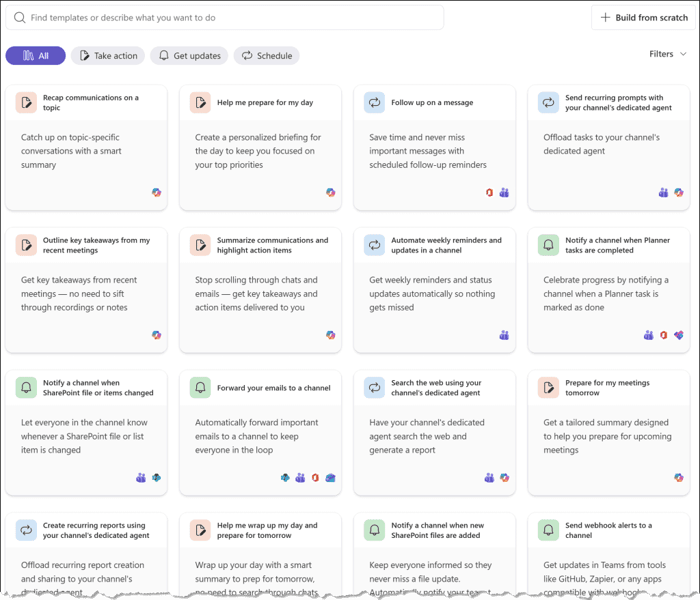Click the Office icon on Follow up on a message card
The height and width of the screenshot is (600, 700).
489,192
